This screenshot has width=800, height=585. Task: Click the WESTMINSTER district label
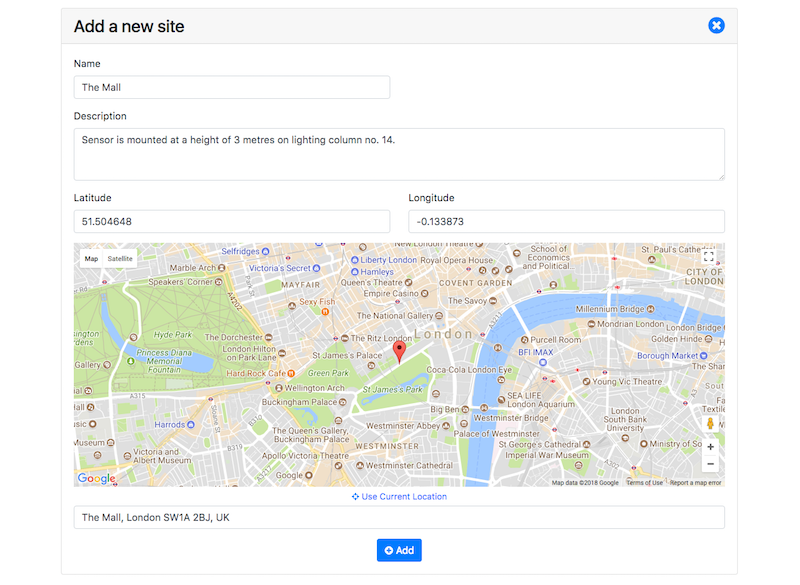coord(387,446)
